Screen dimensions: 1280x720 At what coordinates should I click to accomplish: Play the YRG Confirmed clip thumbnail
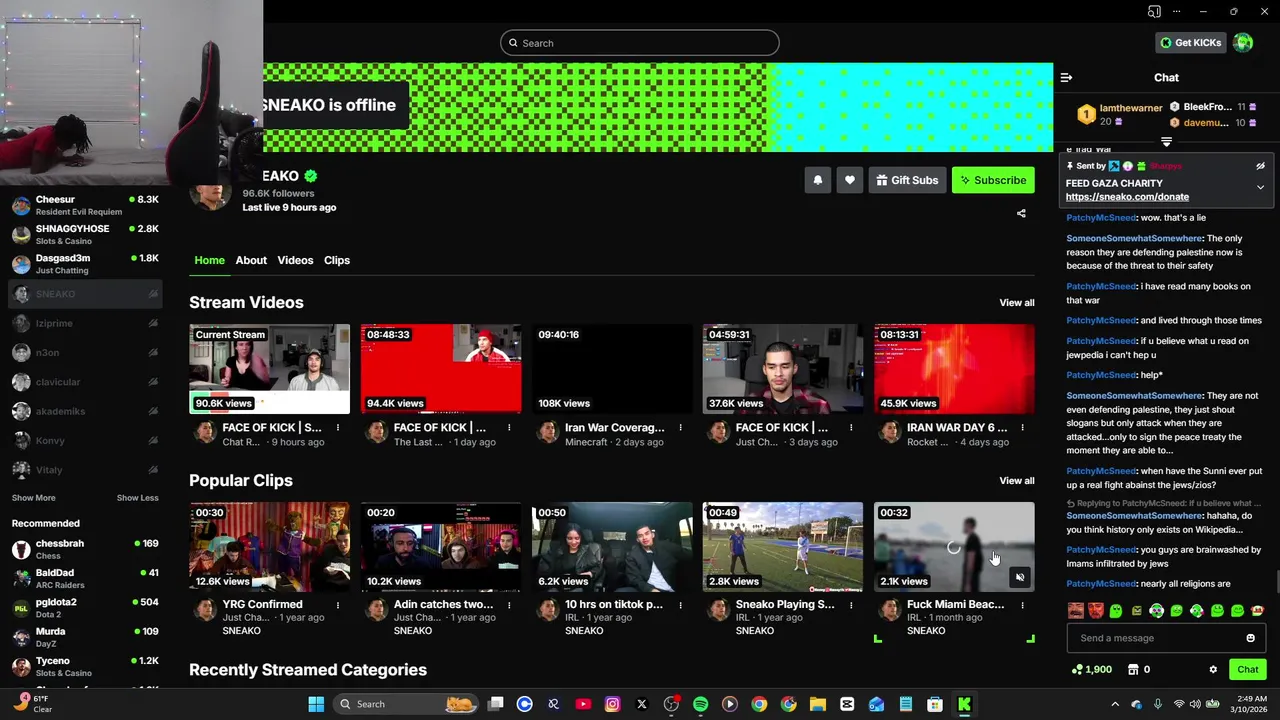tap(270, 547)
